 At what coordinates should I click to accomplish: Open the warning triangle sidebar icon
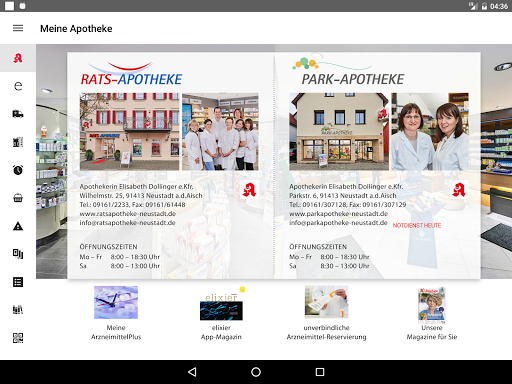click(18, 226)
